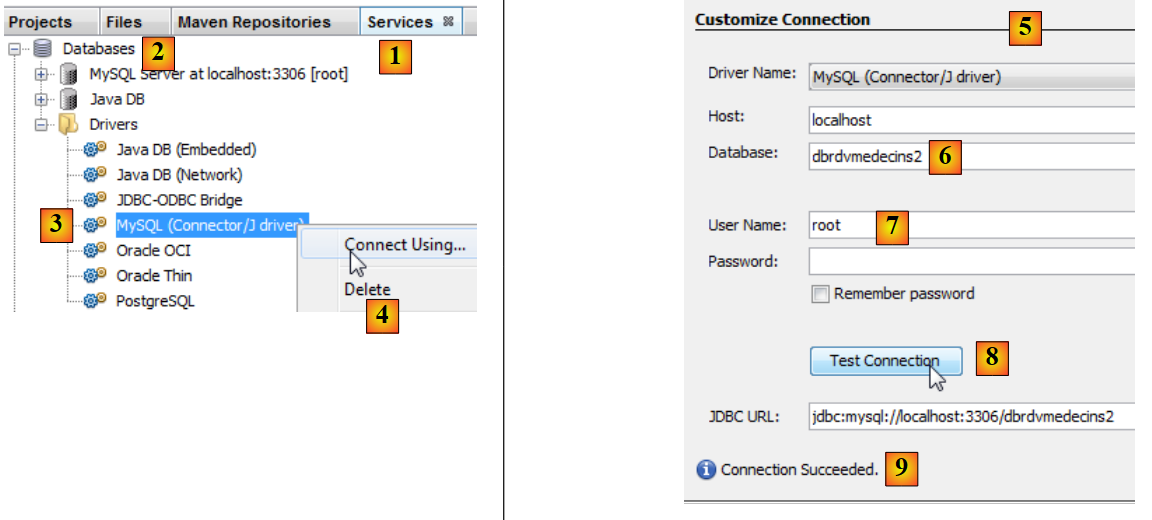Click the Drivers folder icon
This screenshot has width=1152, height=520.
click(69, 125)
